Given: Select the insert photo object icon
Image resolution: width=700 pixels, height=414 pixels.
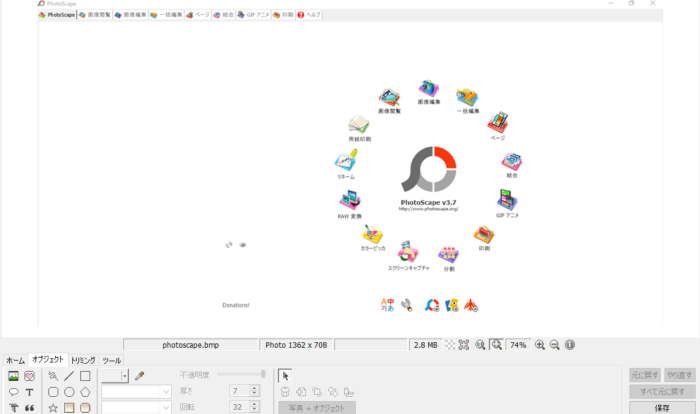Looking at the screenshot, I should 13,376.
